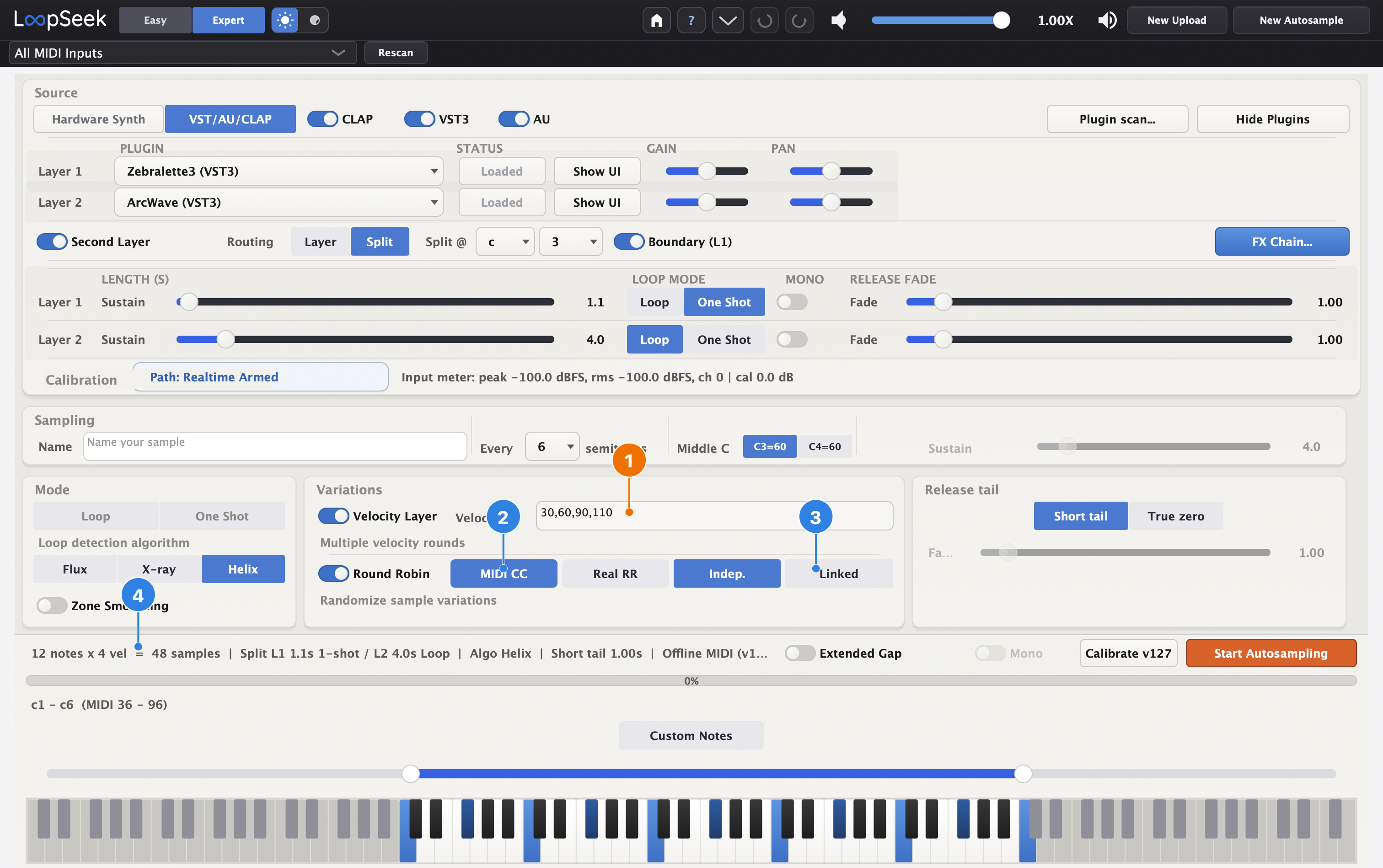Click Start Autosampling button
The height and width of the screenshot is (868, 1383).
point(1270,654)
